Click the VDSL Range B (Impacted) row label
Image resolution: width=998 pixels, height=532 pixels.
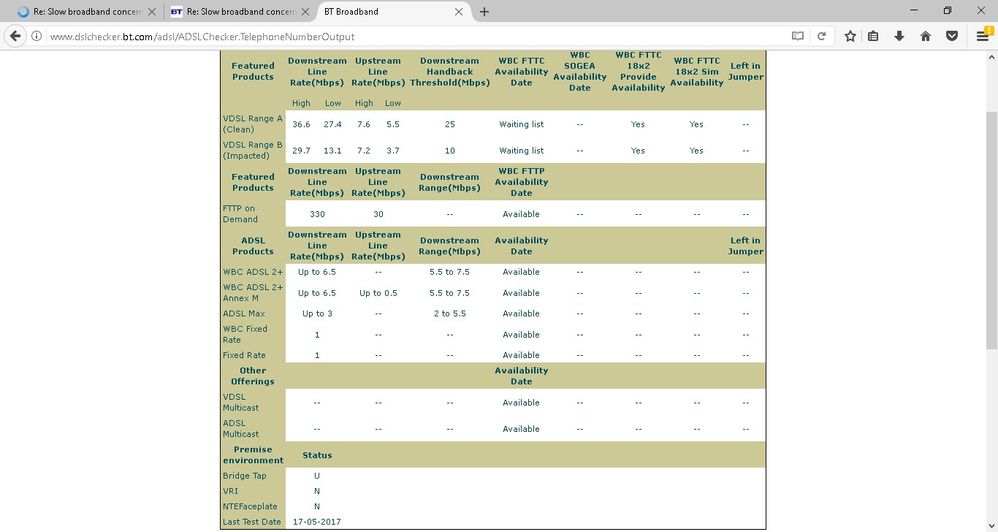pyautogui.click(x=252, y=150)
